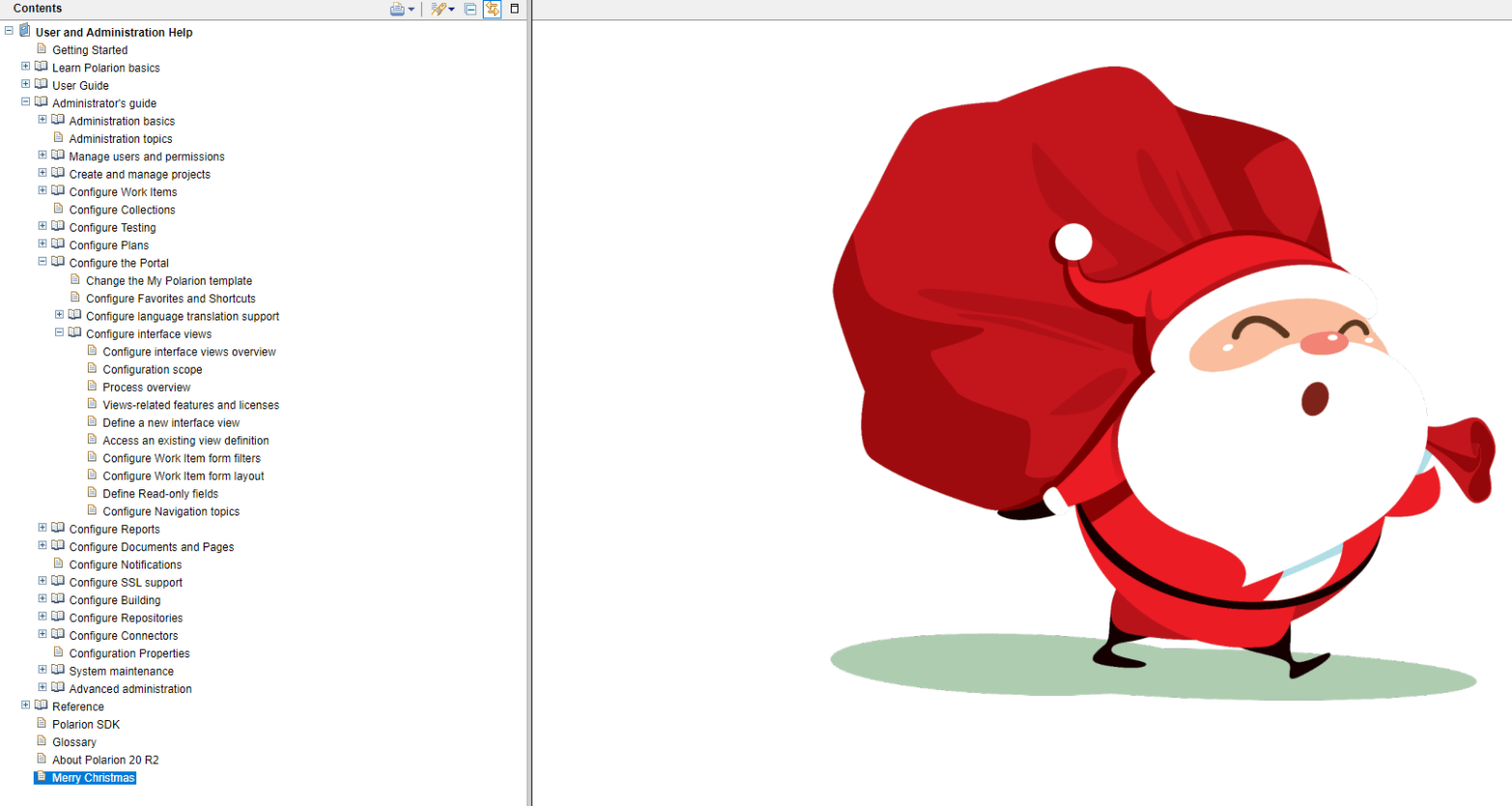Click book icon beside User and Administration Help
This screenshot has height=806, width=1512.
tap(25, 31)
